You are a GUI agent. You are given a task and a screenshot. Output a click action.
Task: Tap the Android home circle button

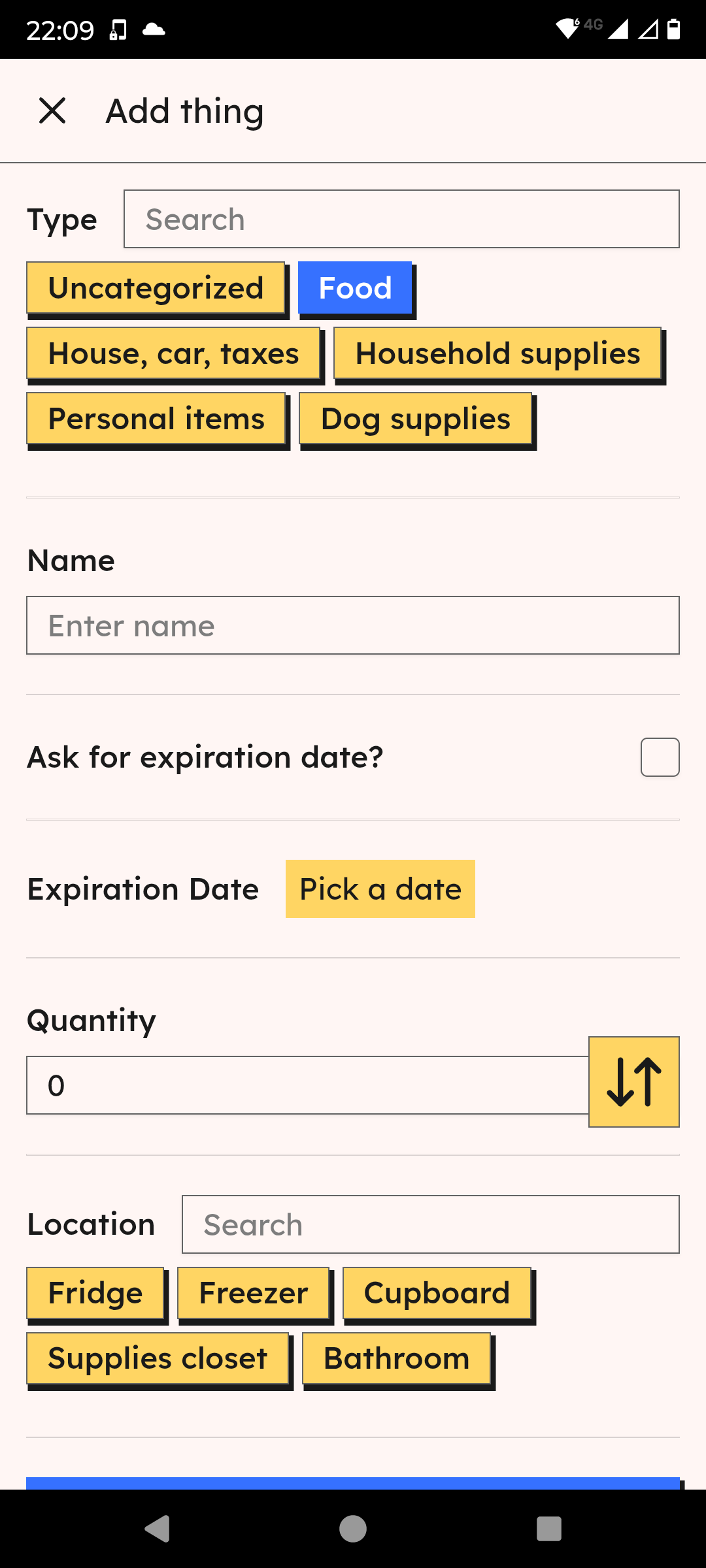point(353,1528)
